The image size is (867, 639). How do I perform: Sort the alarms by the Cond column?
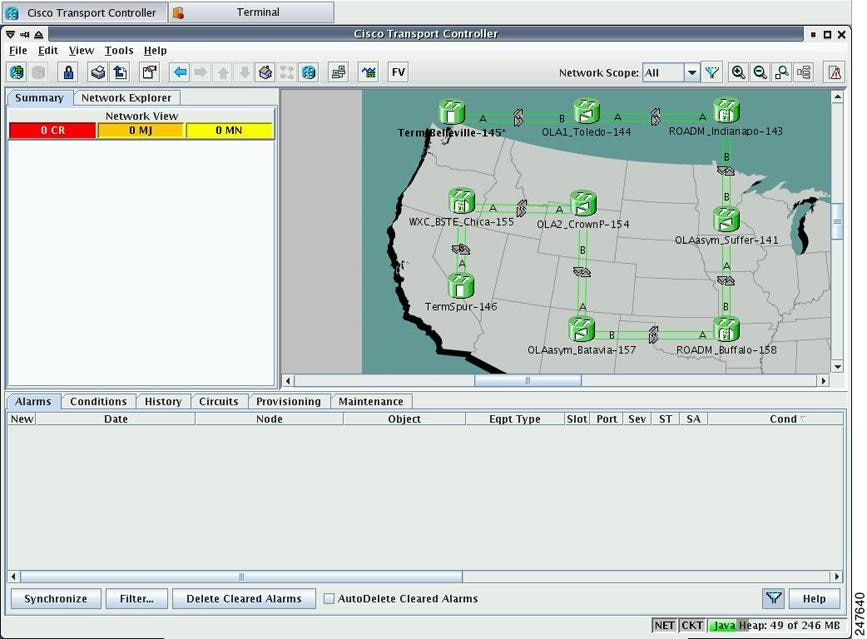[x=775, y=419]
